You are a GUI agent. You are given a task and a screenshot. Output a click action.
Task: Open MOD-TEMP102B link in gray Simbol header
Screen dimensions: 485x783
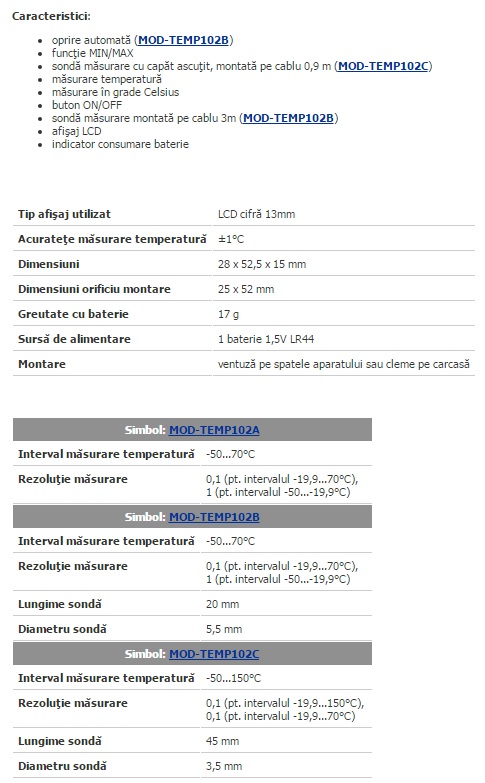tap(214, 517)
